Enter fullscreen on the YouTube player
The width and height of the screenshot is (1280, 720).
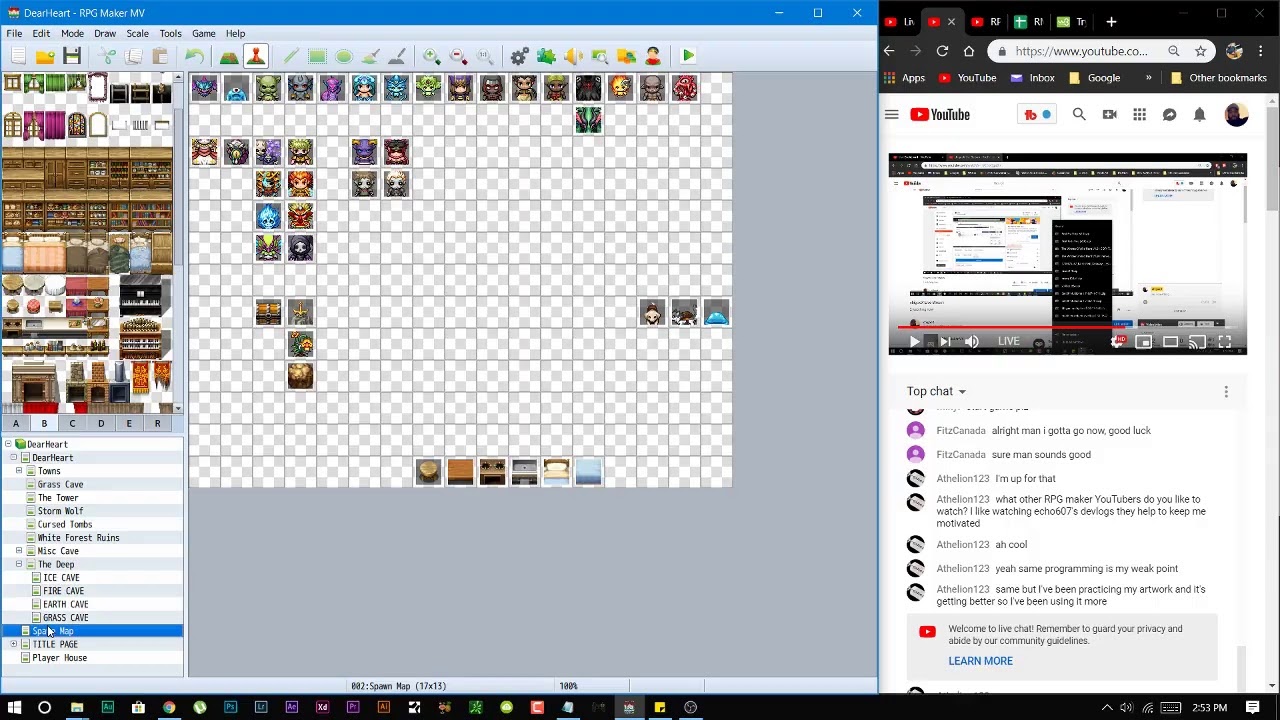tap(1224, 342)
